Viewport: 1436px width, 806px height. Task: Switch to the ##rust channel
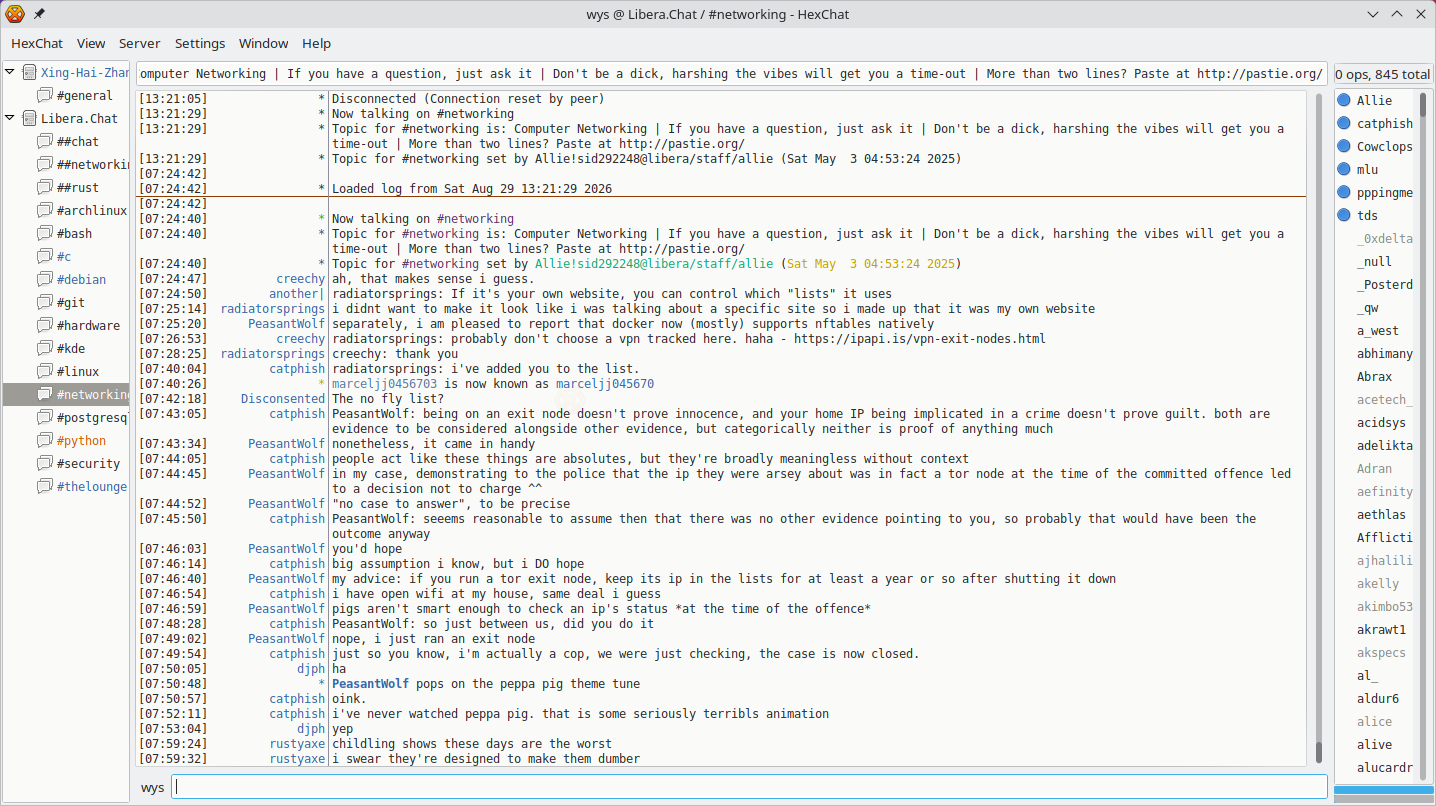[x=78, y=187]
